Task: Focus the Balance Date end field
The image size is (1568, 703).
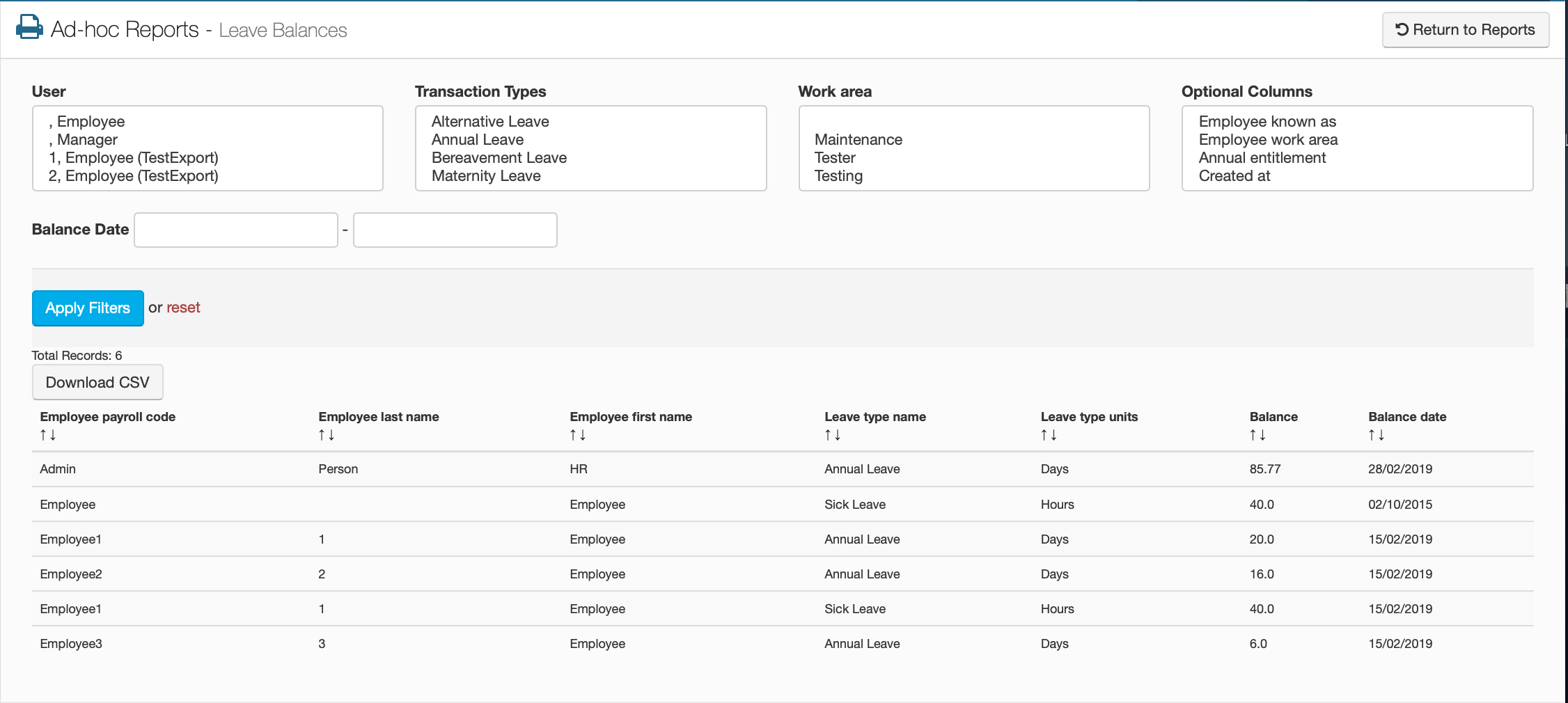Action: 455,230
